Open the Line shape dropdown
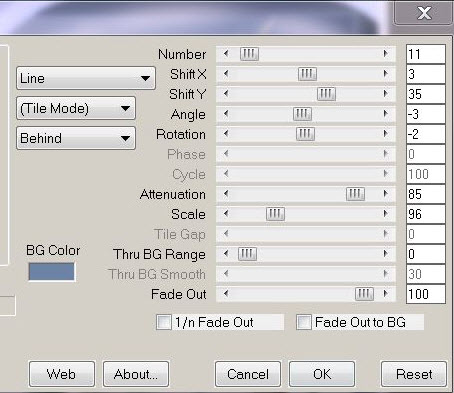The width and height of the screenshot is (454, 393). [x=86, y=78]
